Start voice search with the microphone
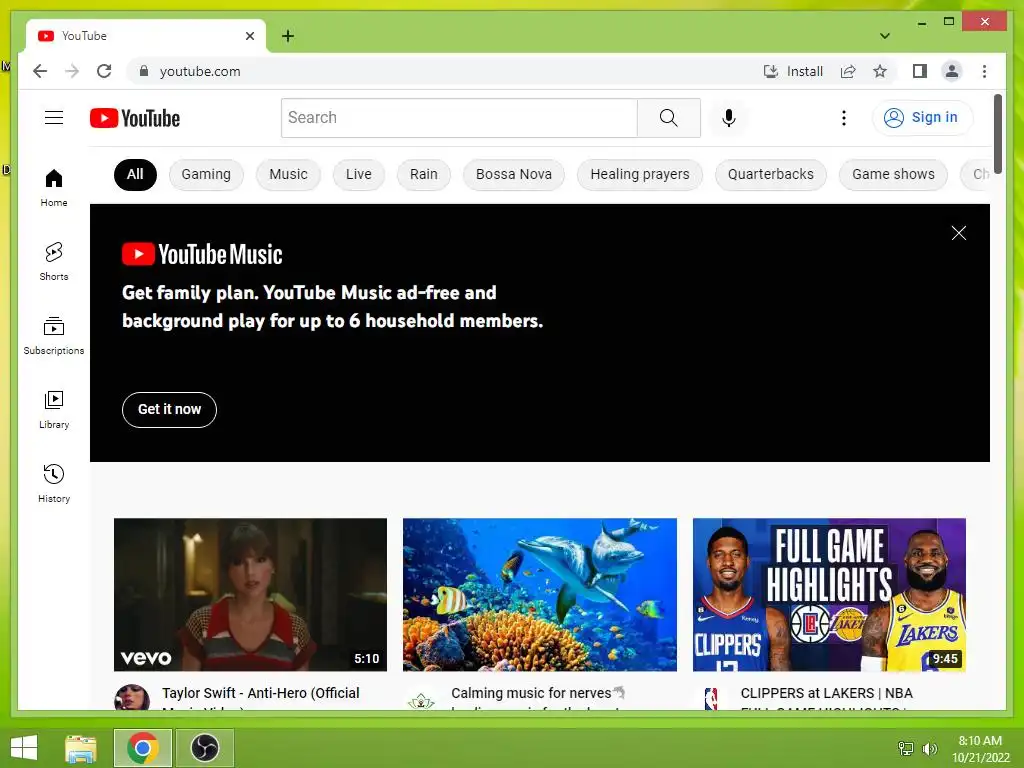Screen dimensions: 1024x768 [729, 118]
